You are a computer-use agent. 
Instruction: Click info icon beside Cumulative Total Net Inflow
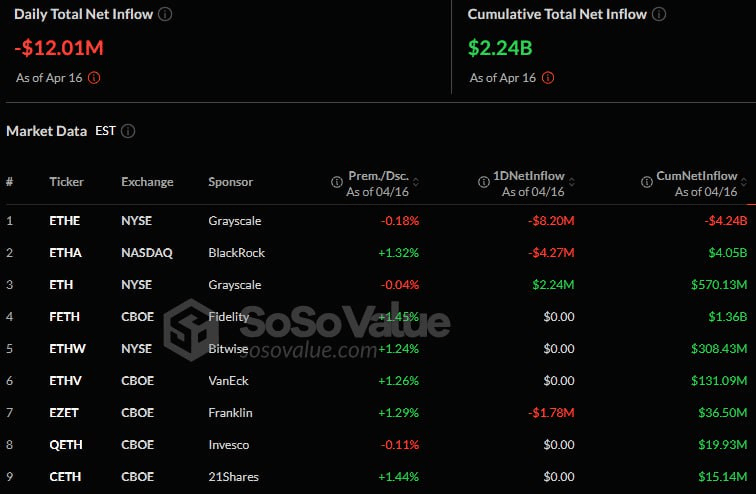point(659,14)
